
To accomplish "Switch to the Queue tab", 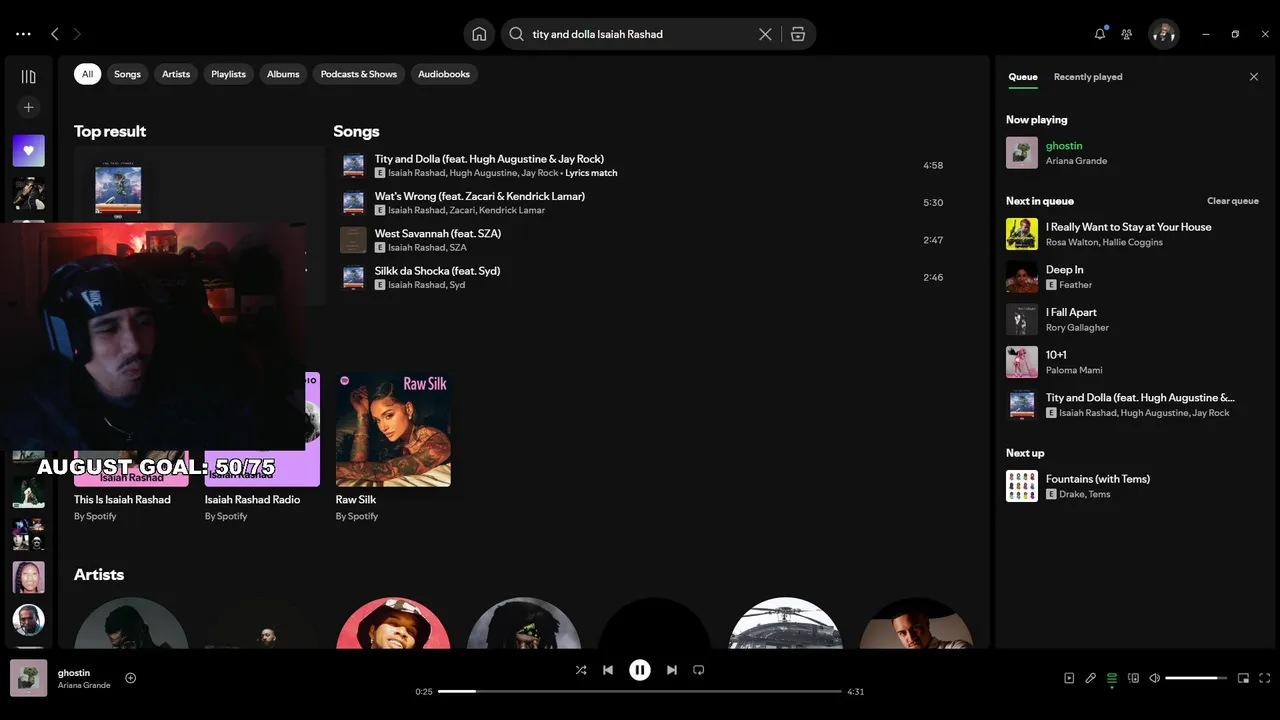I will click(x=1023, y=77).
